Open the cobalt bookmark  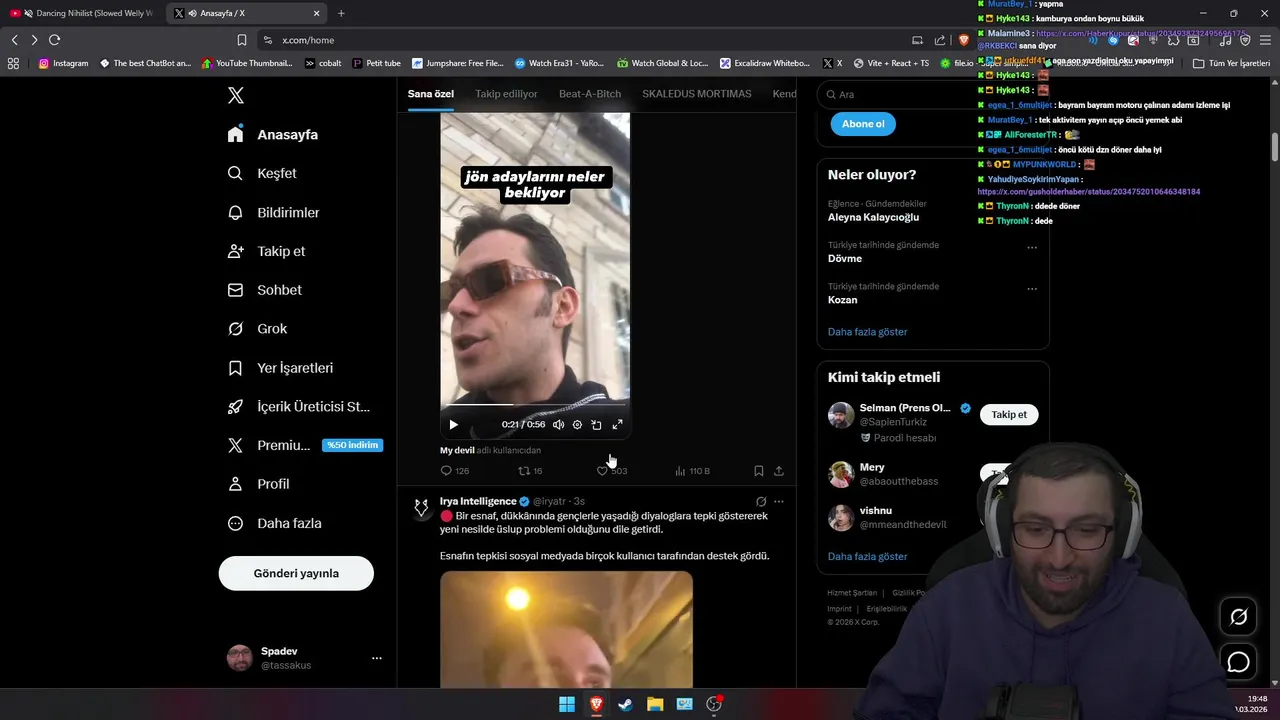point(323,63)
